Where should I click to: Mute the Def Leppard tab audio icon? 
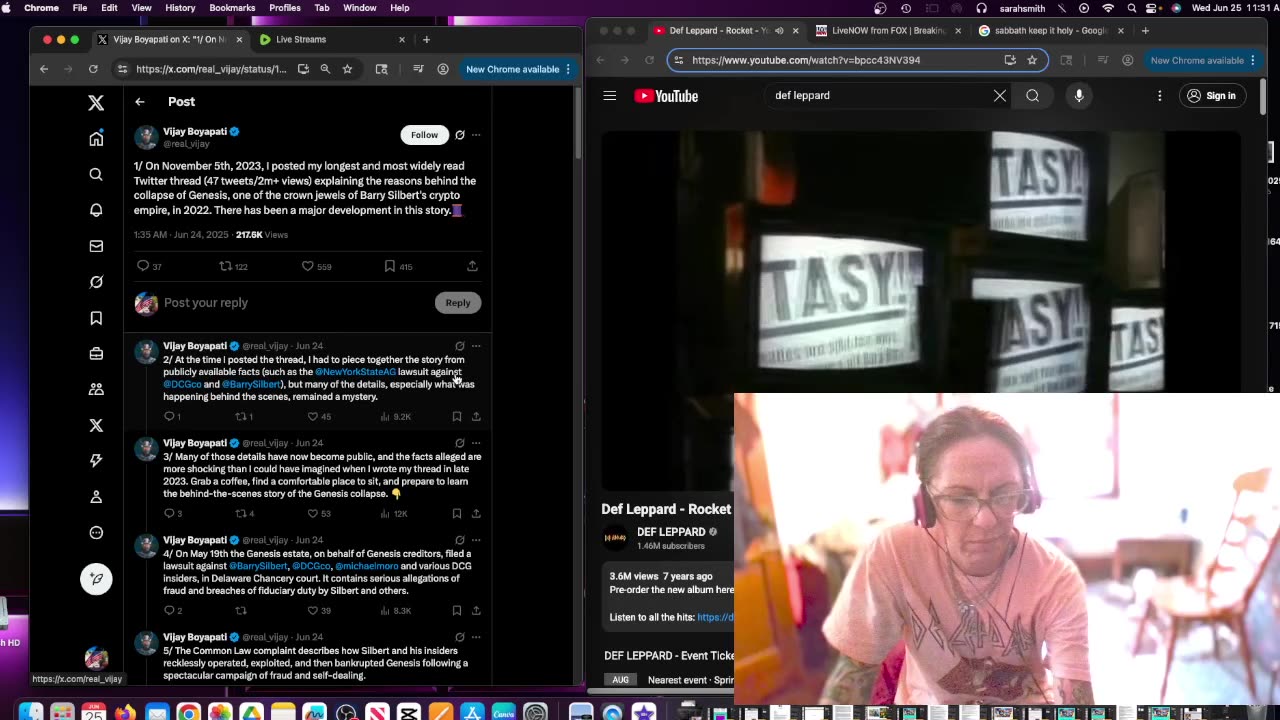coord(779,30)
